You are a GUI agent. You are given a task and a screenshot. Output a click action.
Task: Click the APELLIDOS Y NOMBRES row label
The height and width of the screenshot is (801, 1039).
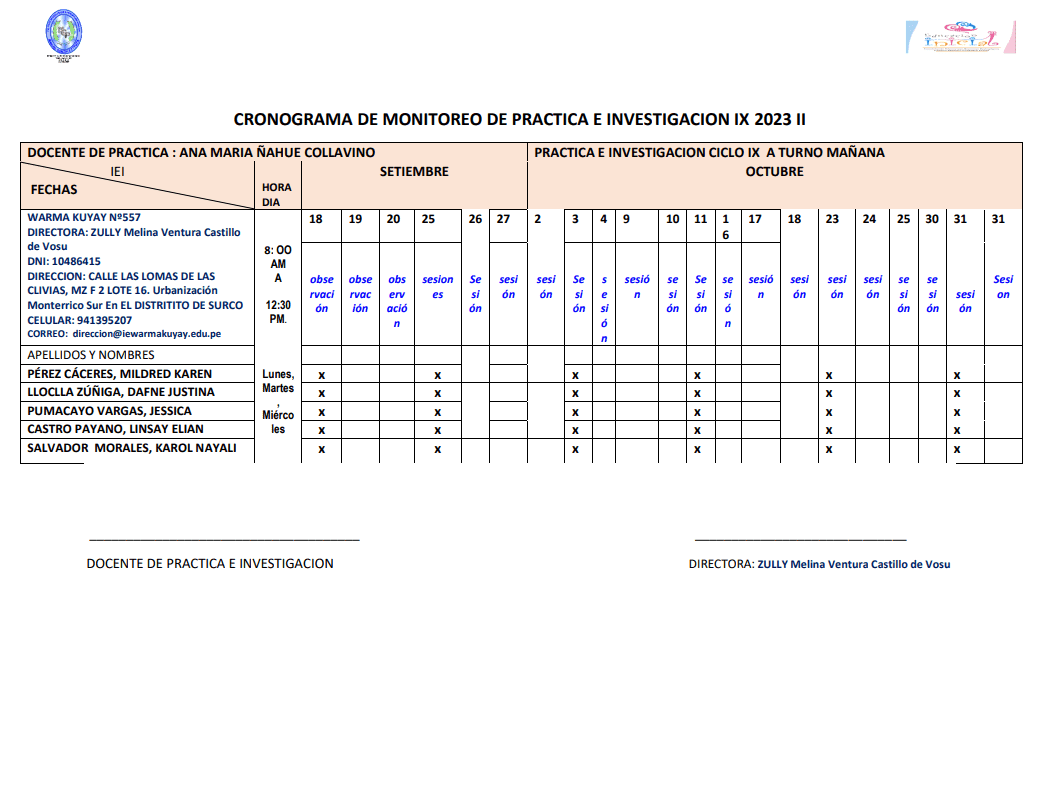point(91,355)
